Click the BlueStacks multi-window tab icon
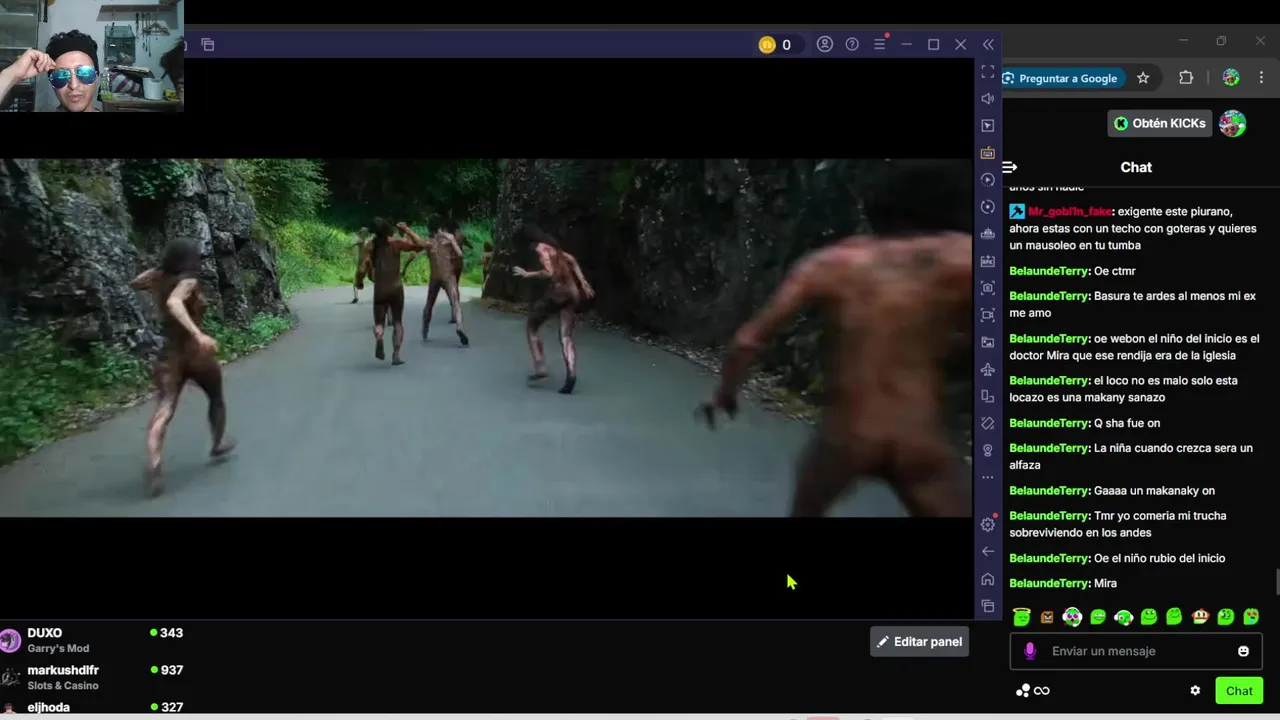Viewport: 1280px width, 720px height. pos(208,44)
